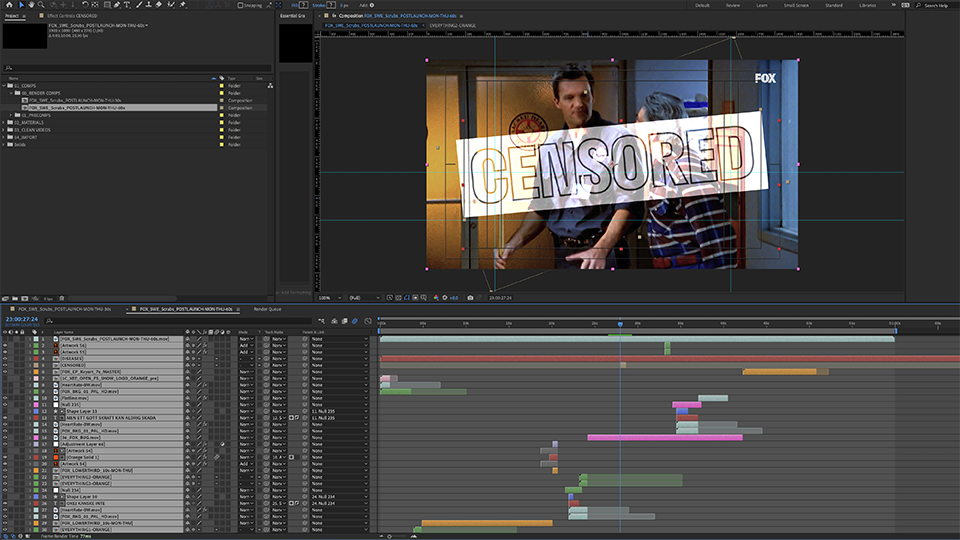Screen dimensions: 960x540
Task: Click the snapshot camera icon in viewer
Action: [470, 298]
